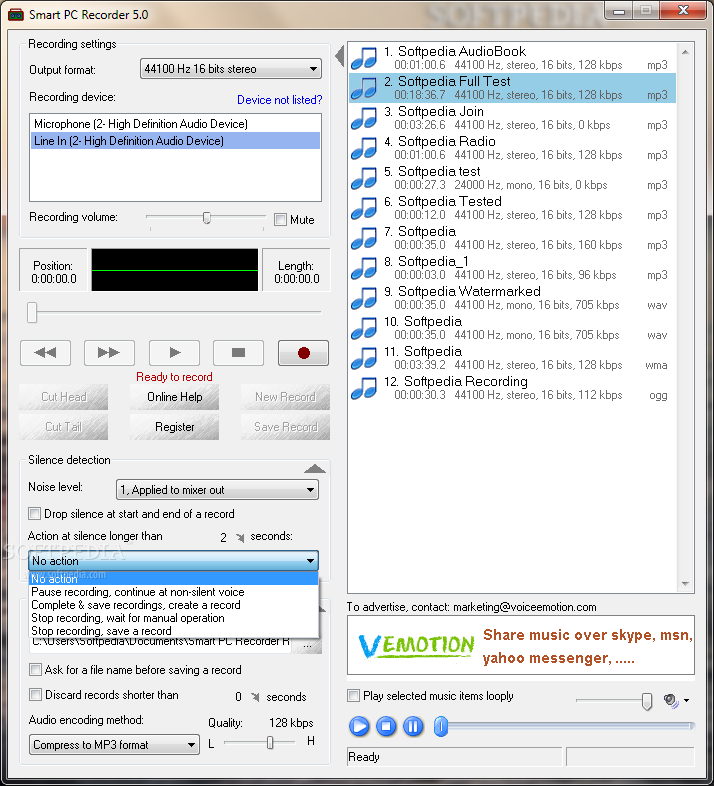
Task: Click the playback seek bar handle
Action: click(x=441, y=726)
